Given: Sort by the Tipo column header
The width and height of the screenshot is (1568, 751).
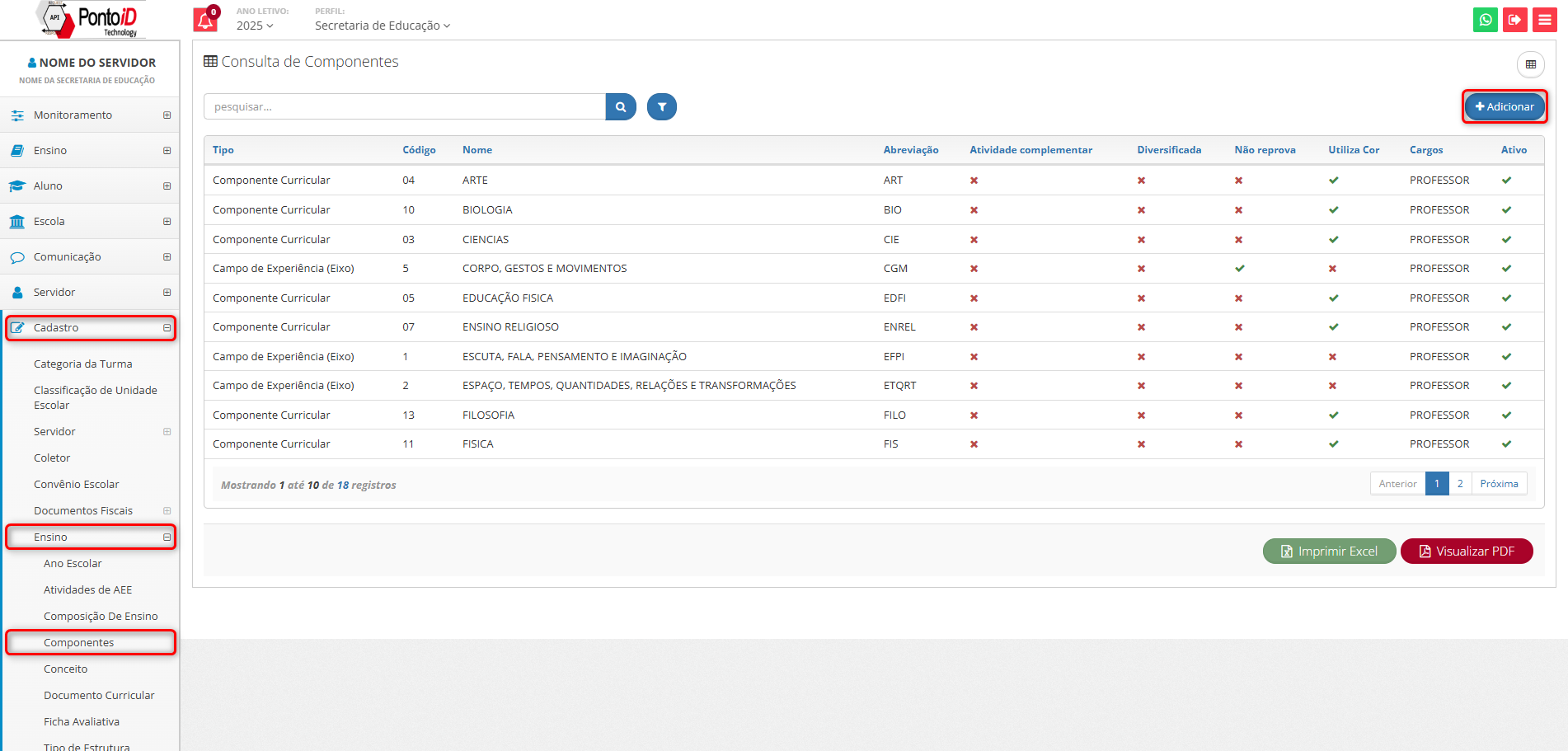Looking at the screenshot, I should [x=223, y=150].
